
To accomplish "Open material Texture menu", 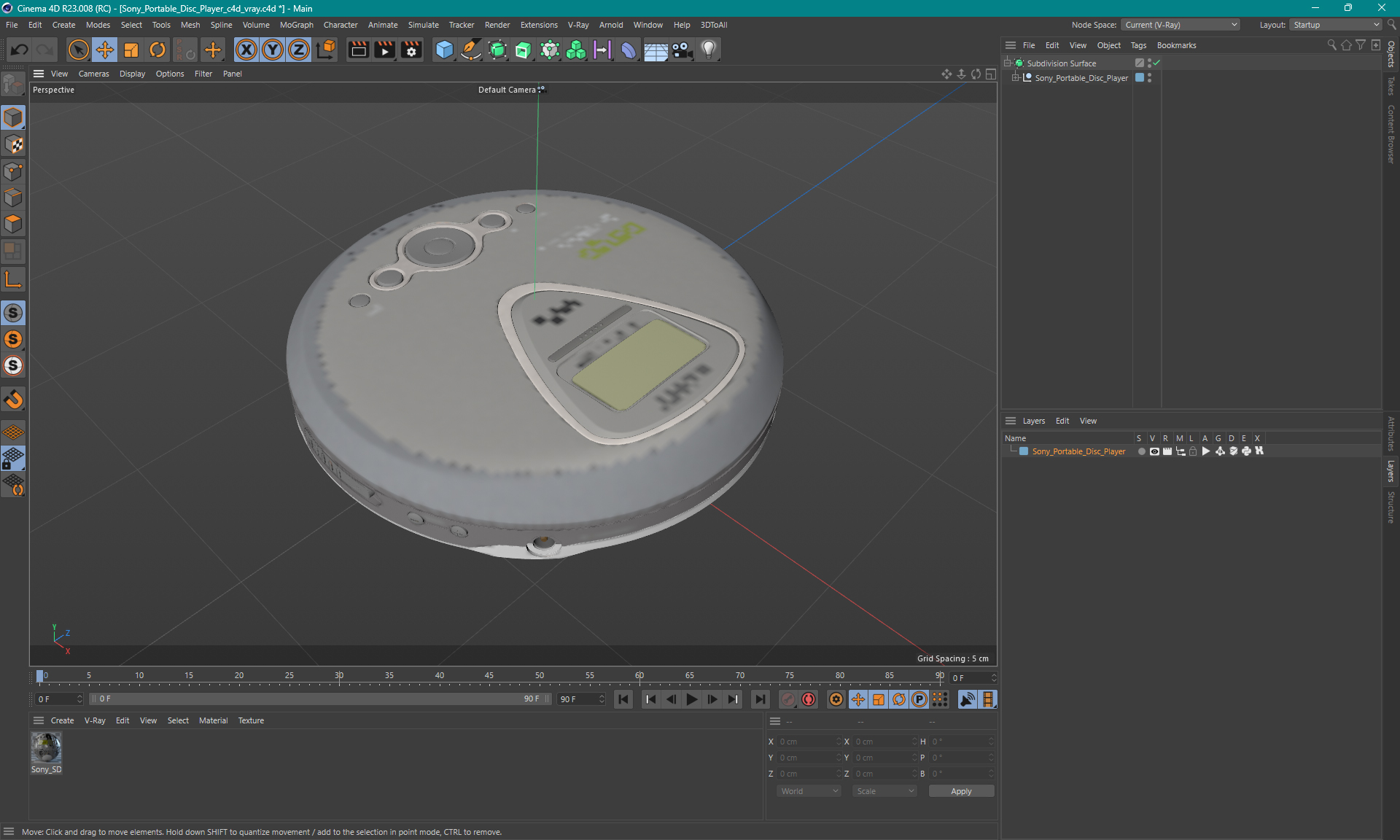I will (251, 720).
